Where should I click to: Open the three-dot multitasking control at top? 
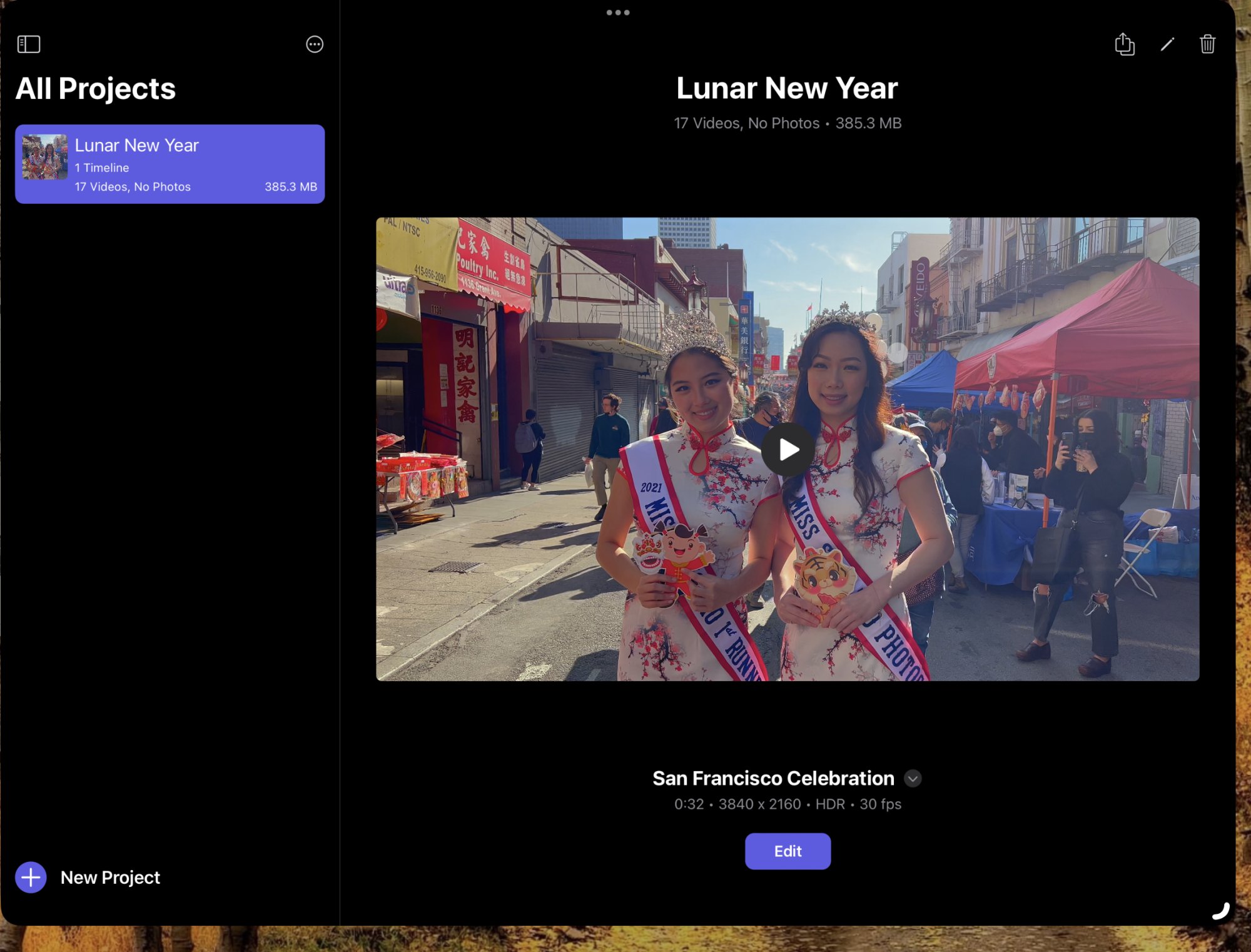(x=617, y=13)
